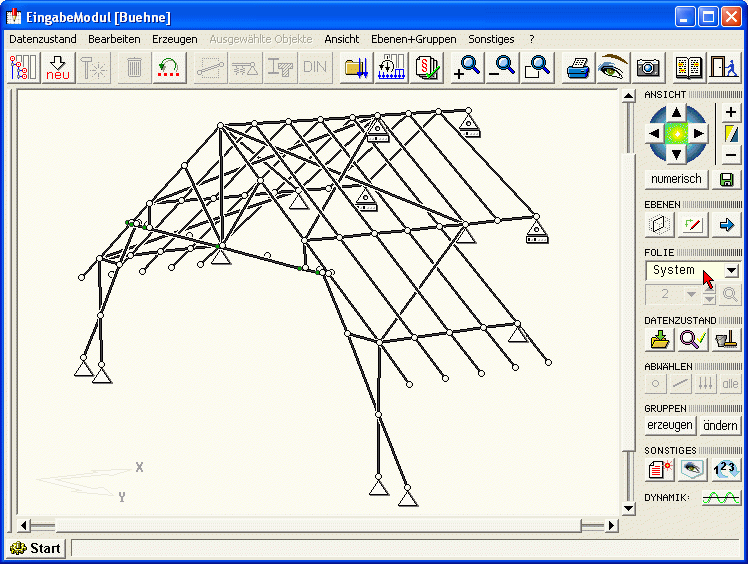Click the undo arrow toolbar icon
Image resolution: width=748 pixels, height=564 pixels.
[169, 67]
